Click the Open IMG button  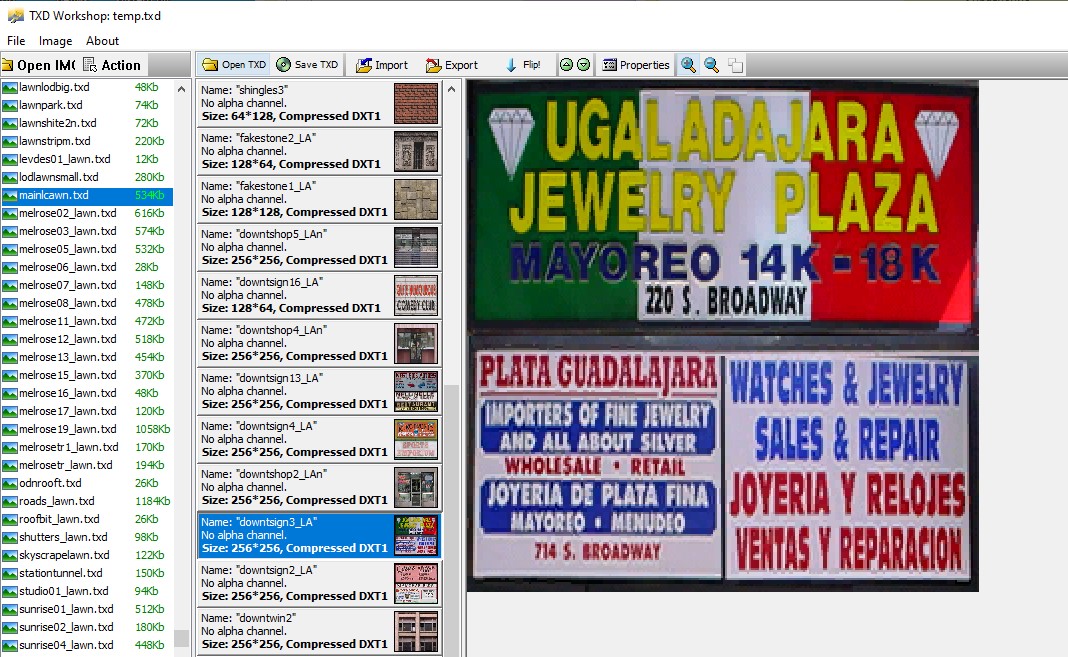pos(39,65)
